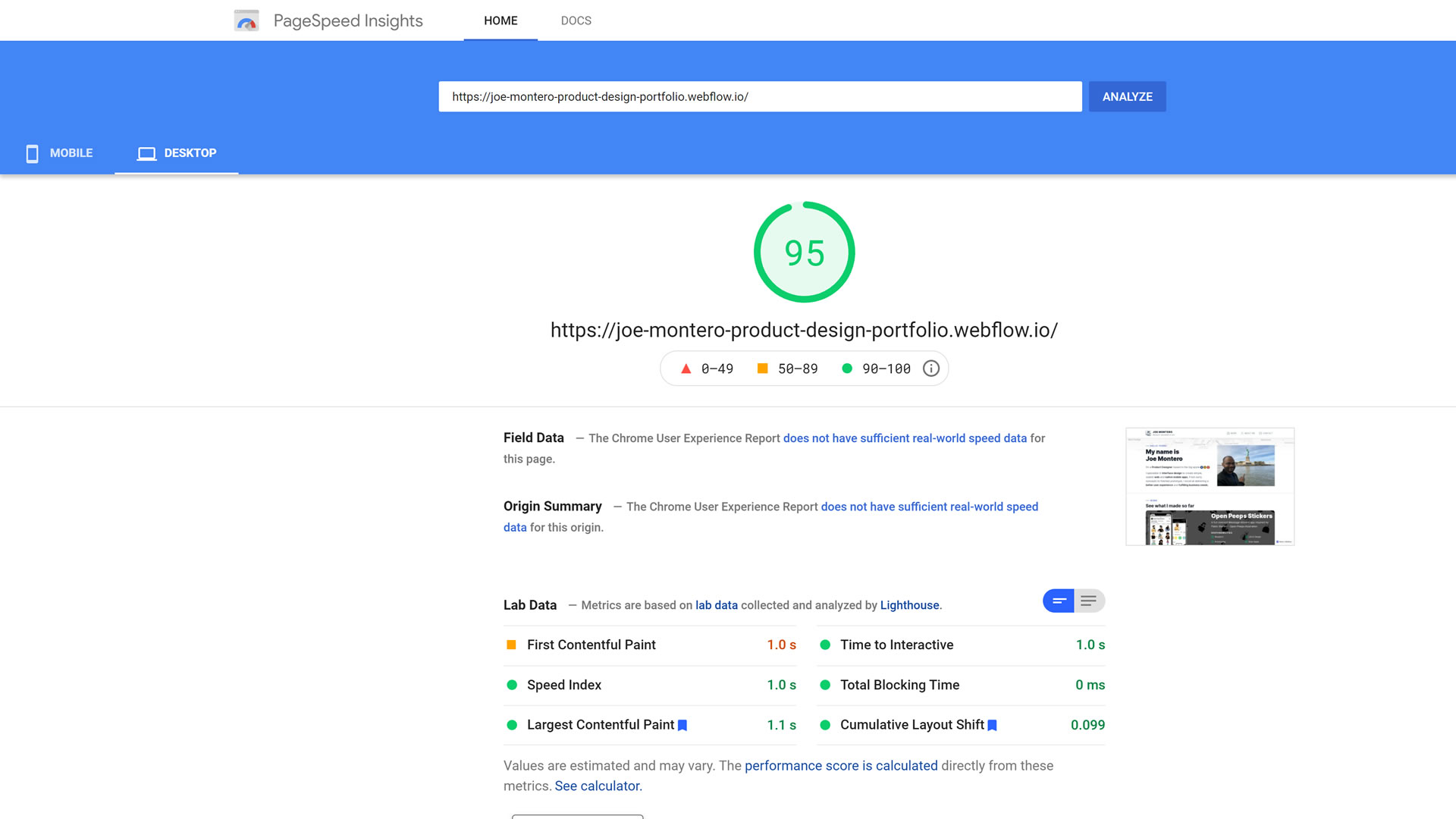Click the Cumulative Layout Shift metric label
1456x819 pixels.
point(912,725)
